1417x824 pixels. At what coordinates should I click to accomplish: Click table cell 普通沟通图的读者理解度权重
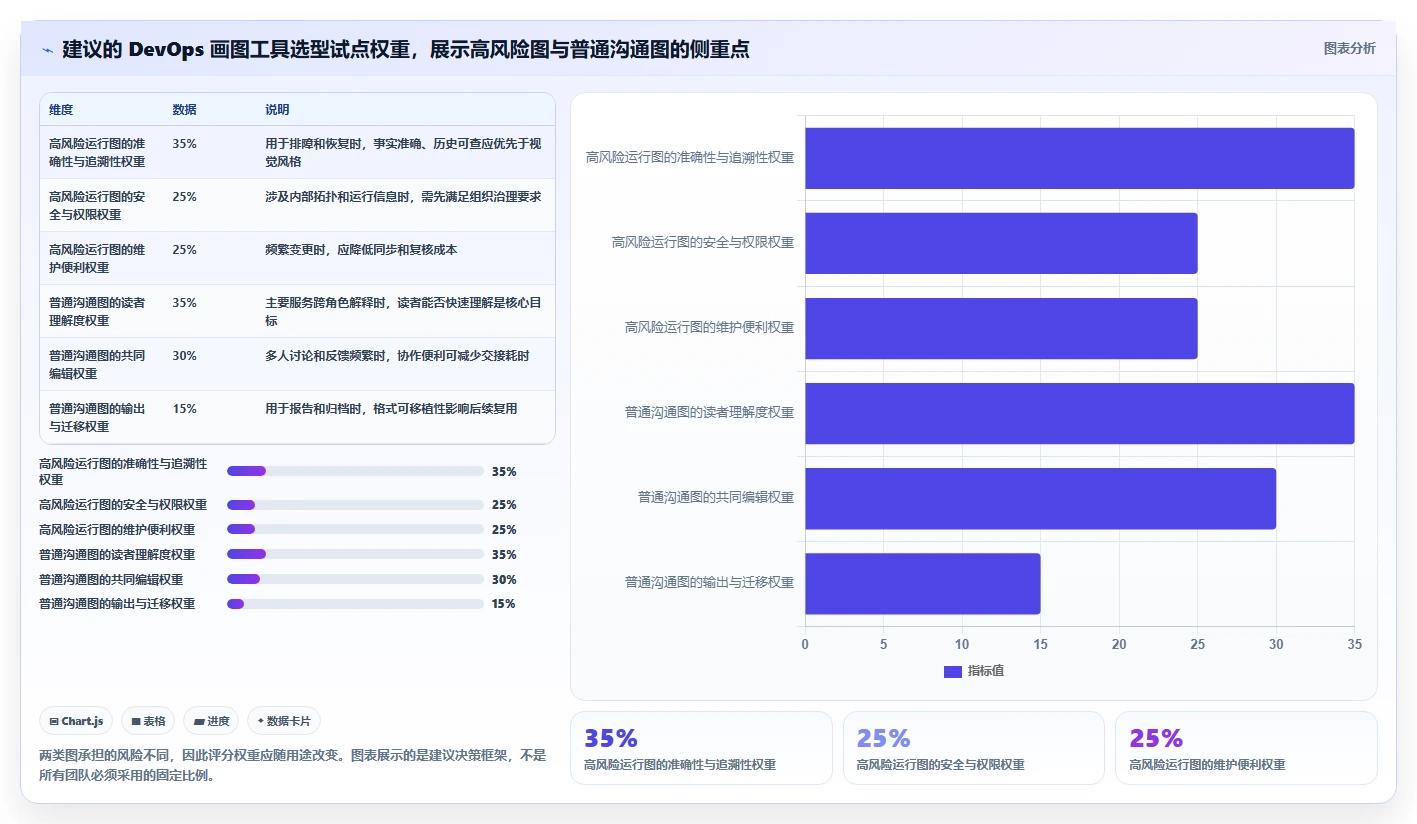[x=97, y=311]
